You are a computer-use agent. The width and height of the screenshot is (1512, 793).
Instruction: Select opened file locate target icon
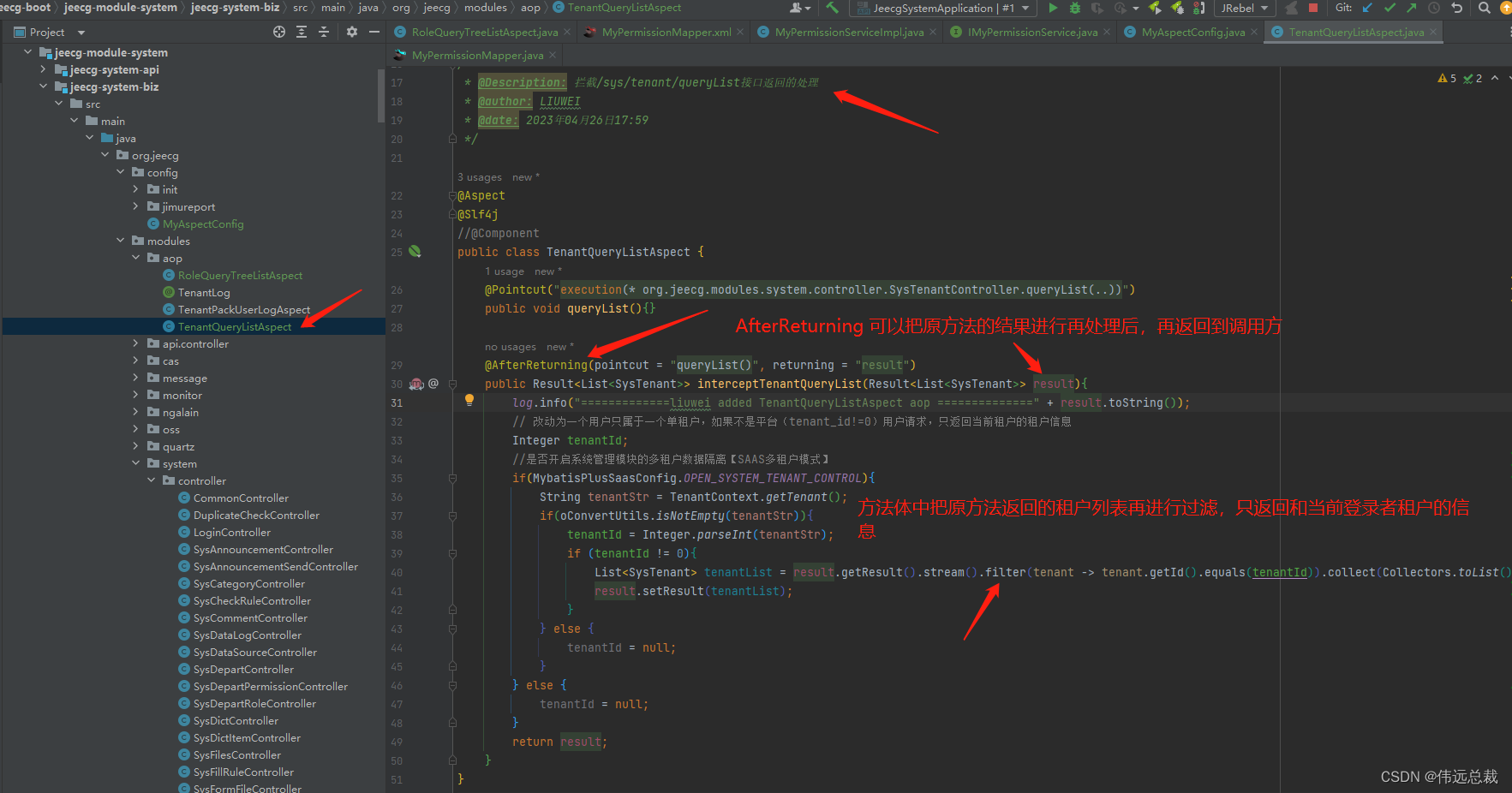(x=279, y=32)
